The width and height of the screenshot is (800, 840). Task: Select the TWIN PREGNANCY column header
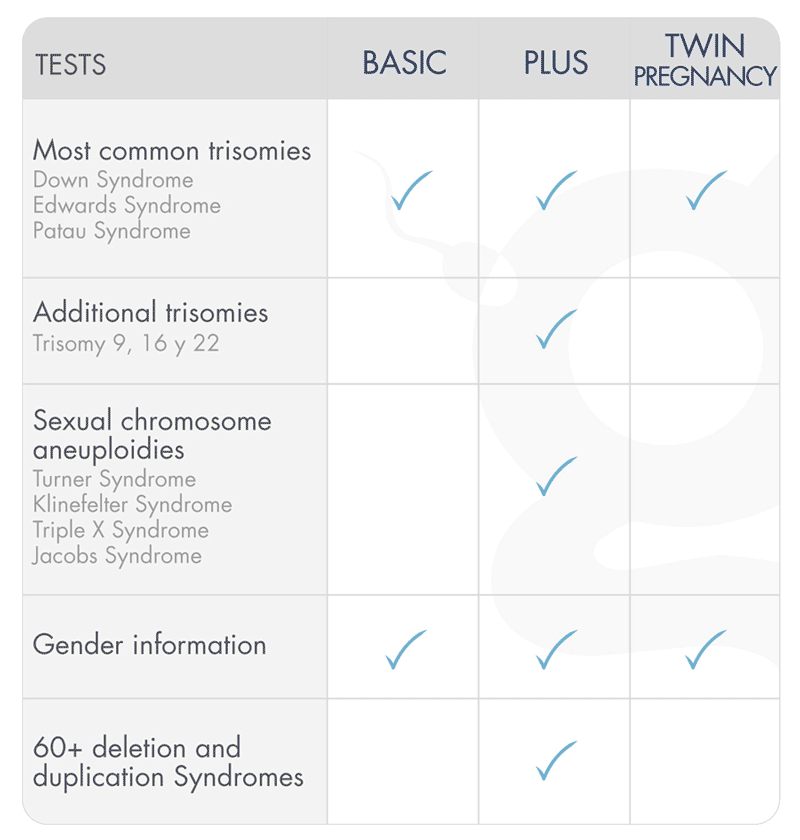705,60
